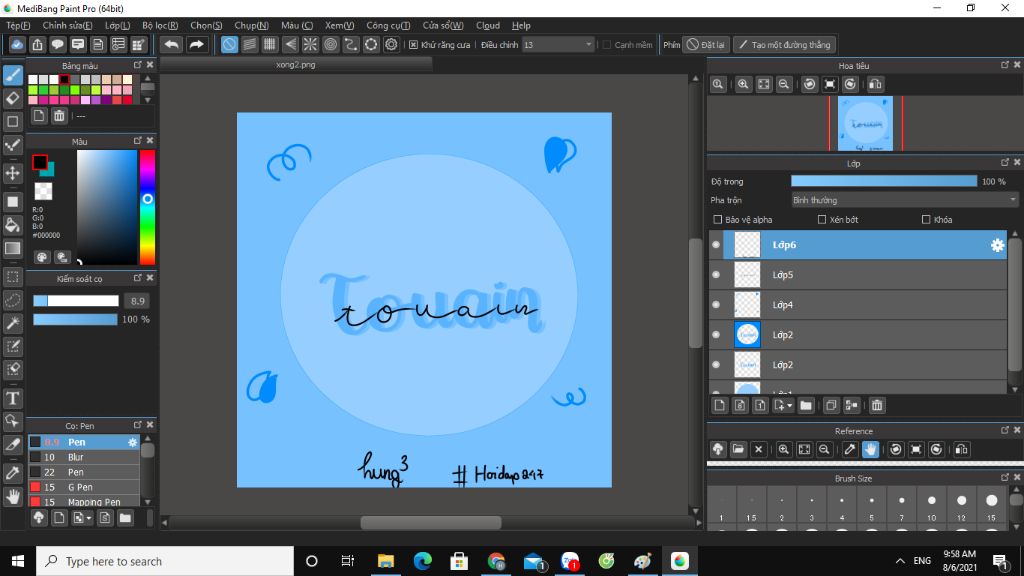
Task: Open the Công cụ(T) menu
Action: coord(388,25)
